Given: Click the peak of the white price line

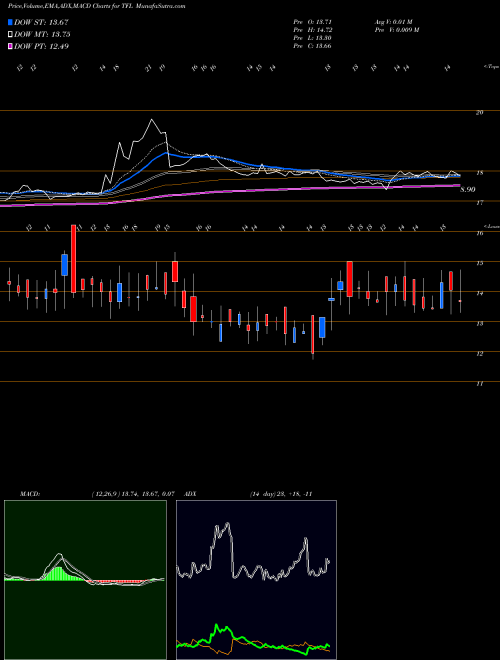Looking at the screenshot, I should pos(152,120).
